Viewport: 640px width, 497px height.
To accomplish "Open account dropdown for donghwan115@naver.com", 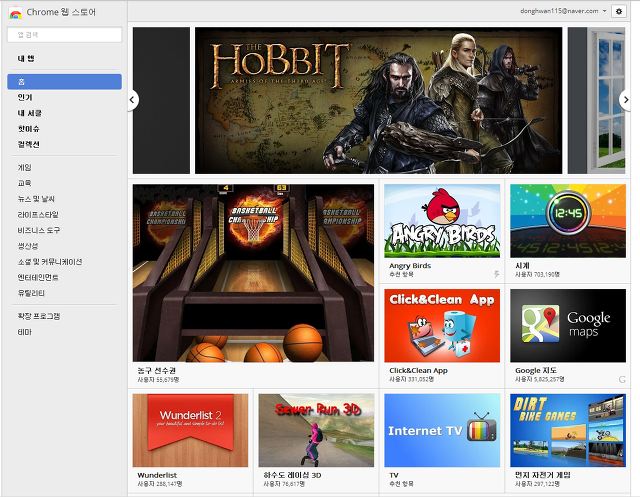I will [563, 11].
